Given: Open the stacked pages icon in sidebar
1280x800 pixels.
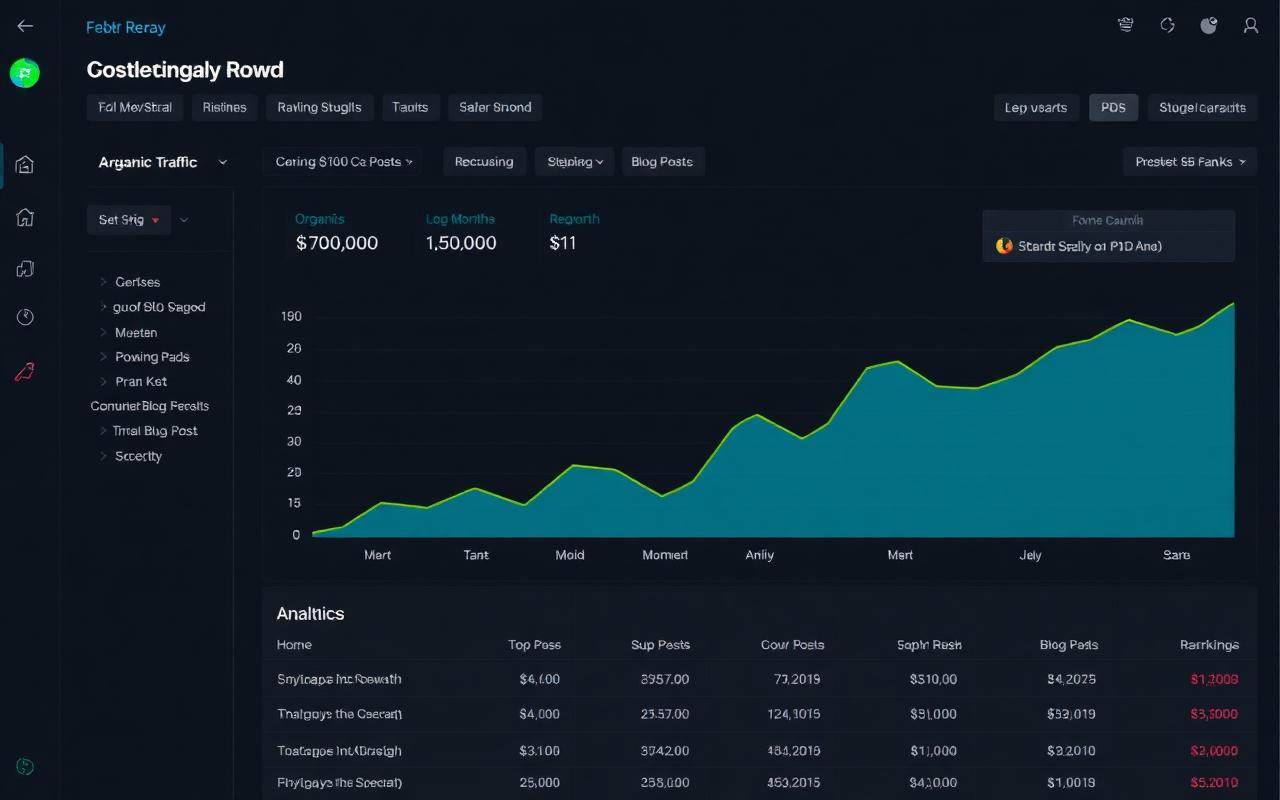Looking at the screenshot, I should pos(25,268).
